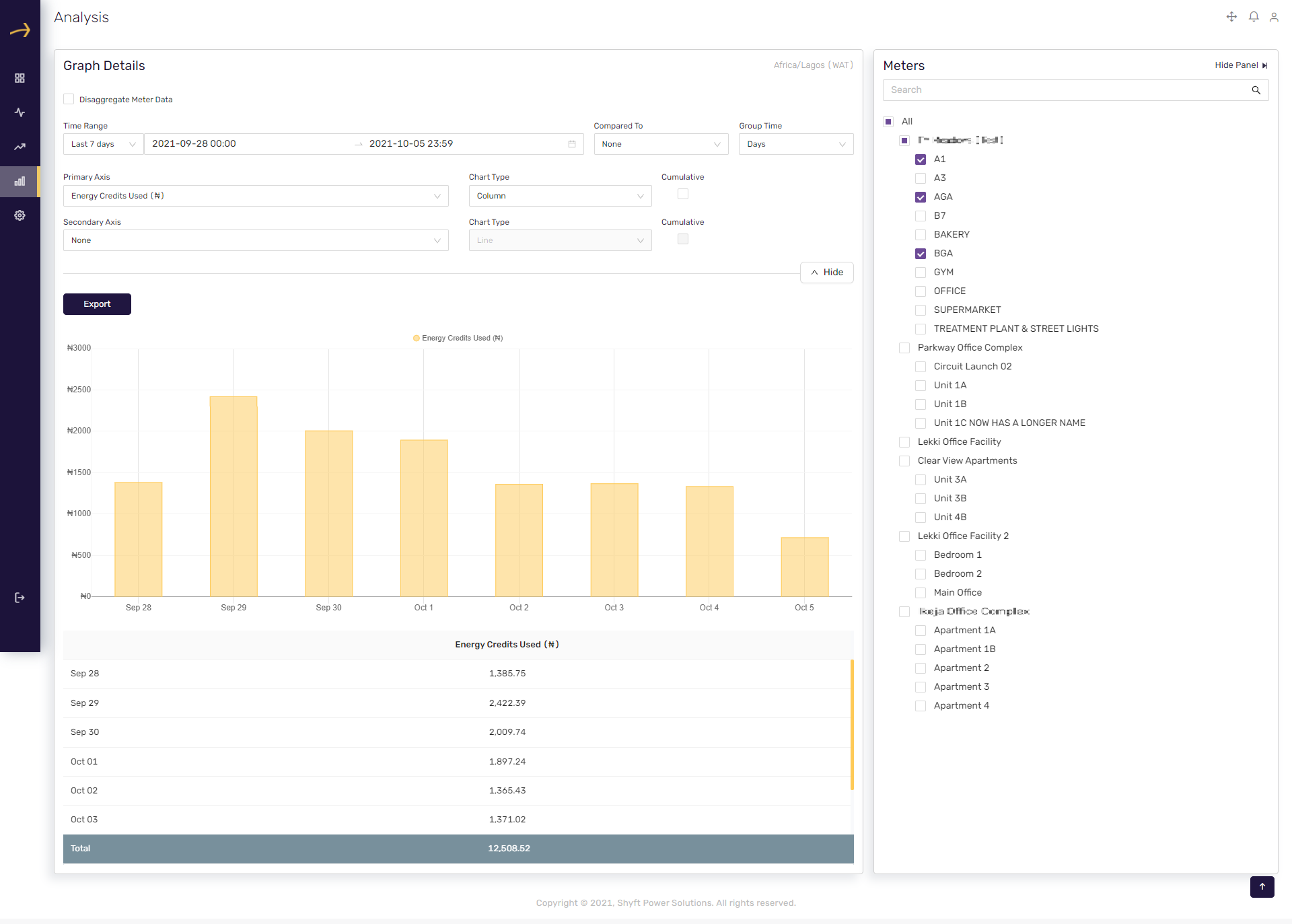1292x924 pixels.
Task: Collapse graph details with Hide button
Action: click(826, 273)
